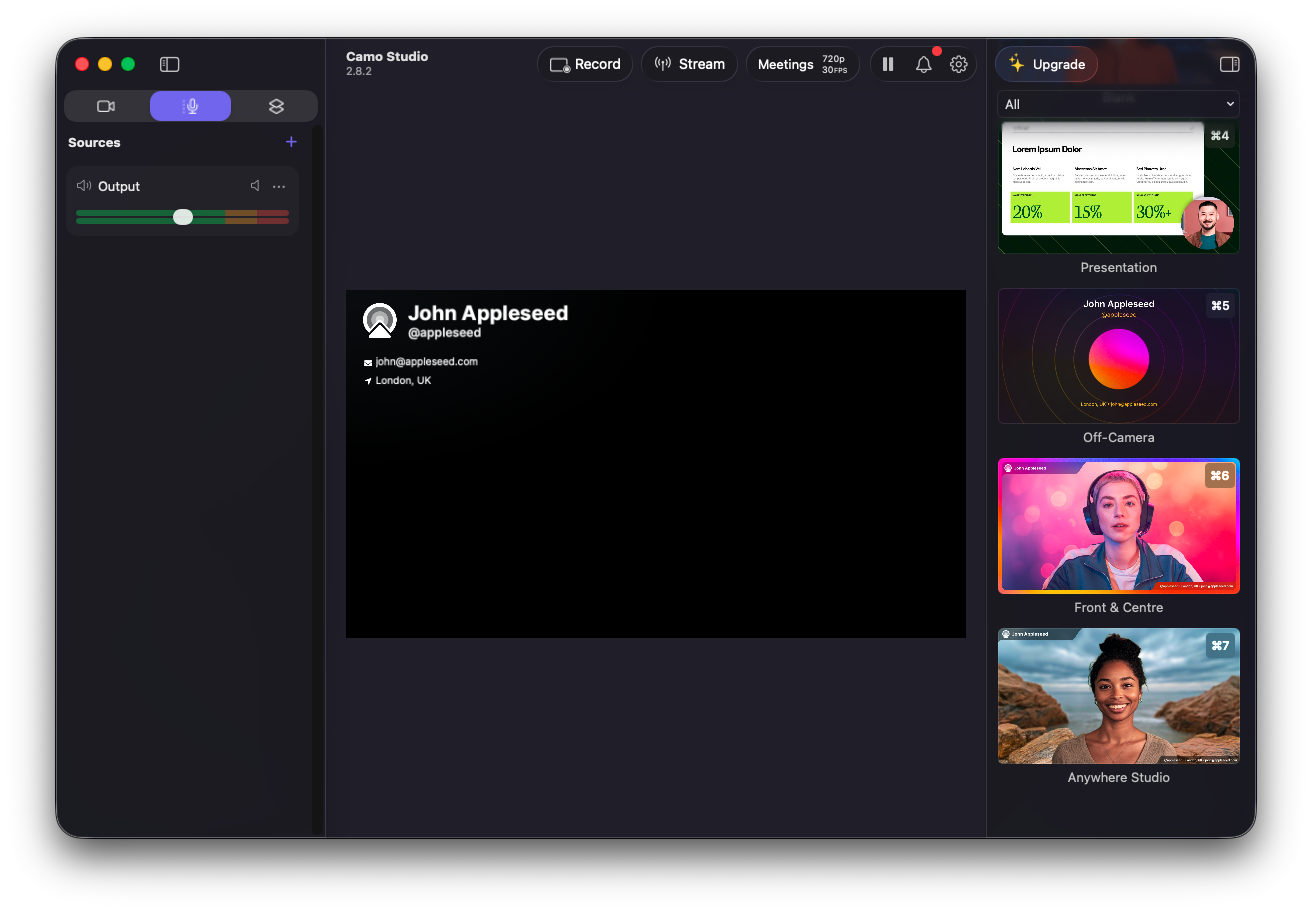Screen dimensions: 1312x912
Task: Adjust the Output volume slider knob
Action: pos(183,217)
